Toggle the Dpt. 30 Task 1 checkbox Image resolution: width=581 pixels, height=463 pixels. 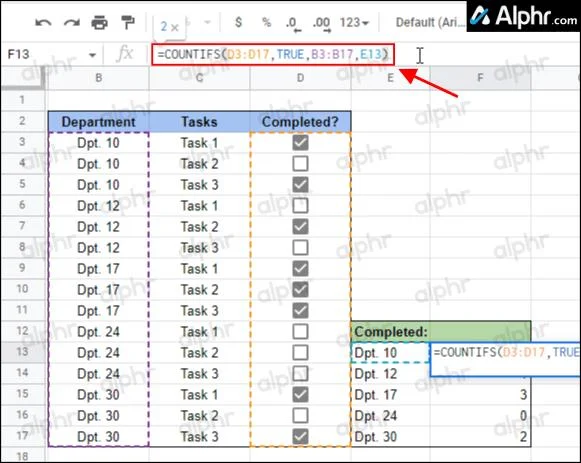click(x=300, y=394)
